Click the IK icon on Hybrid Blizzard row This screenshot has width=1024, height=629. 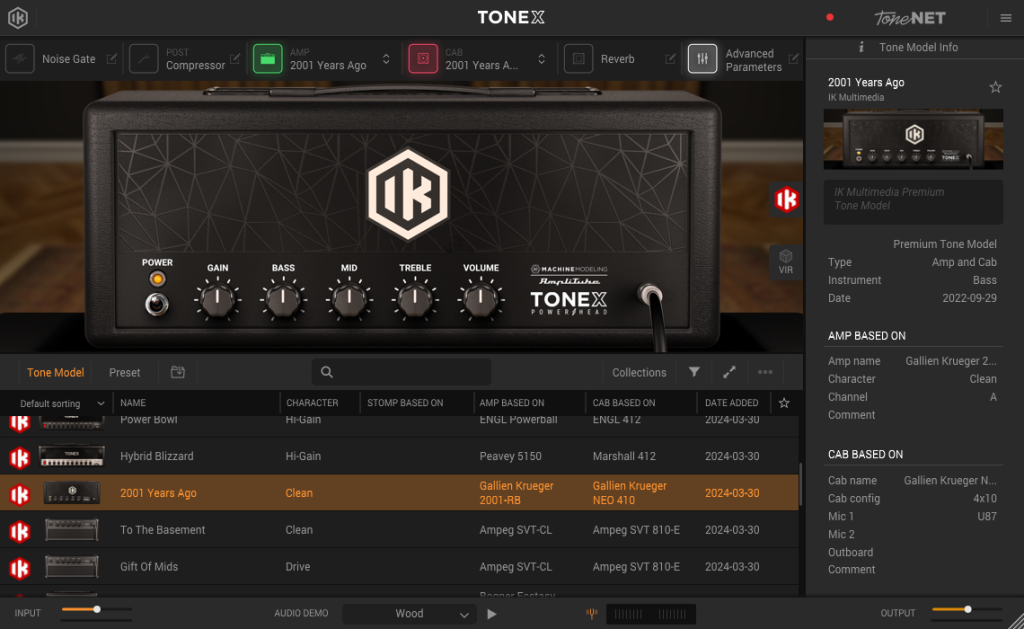(x=20, y=457)
